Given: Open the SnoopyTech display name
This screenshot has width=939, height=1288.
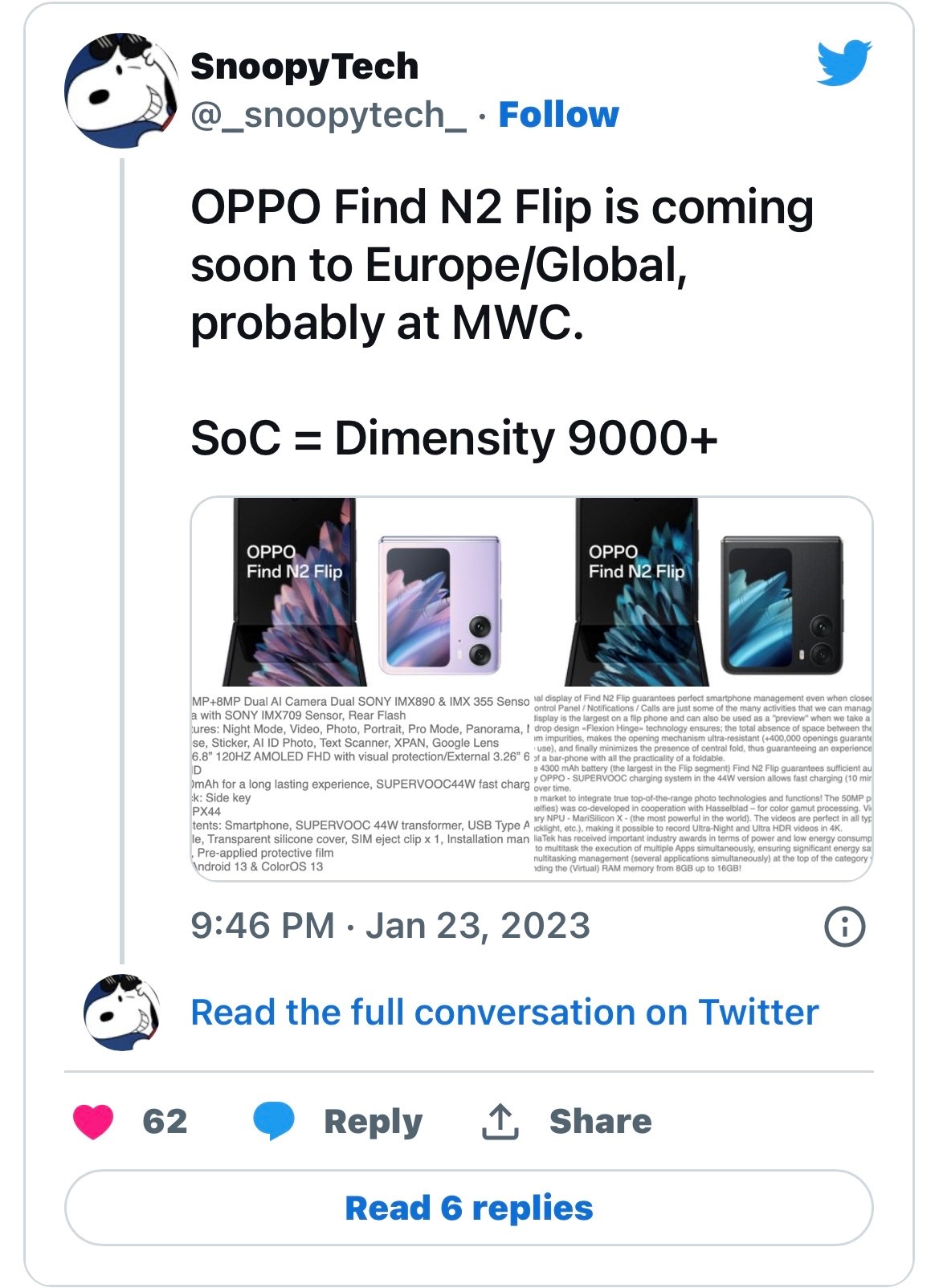Looking at the screenshot, I should tap(304, 66).
